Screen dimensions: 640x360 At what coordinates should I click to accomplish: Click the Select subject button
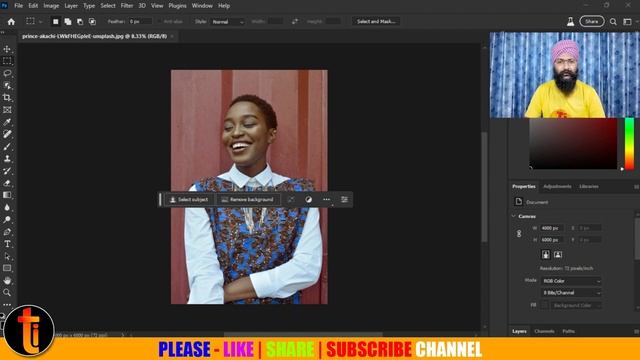click(189, 199)
